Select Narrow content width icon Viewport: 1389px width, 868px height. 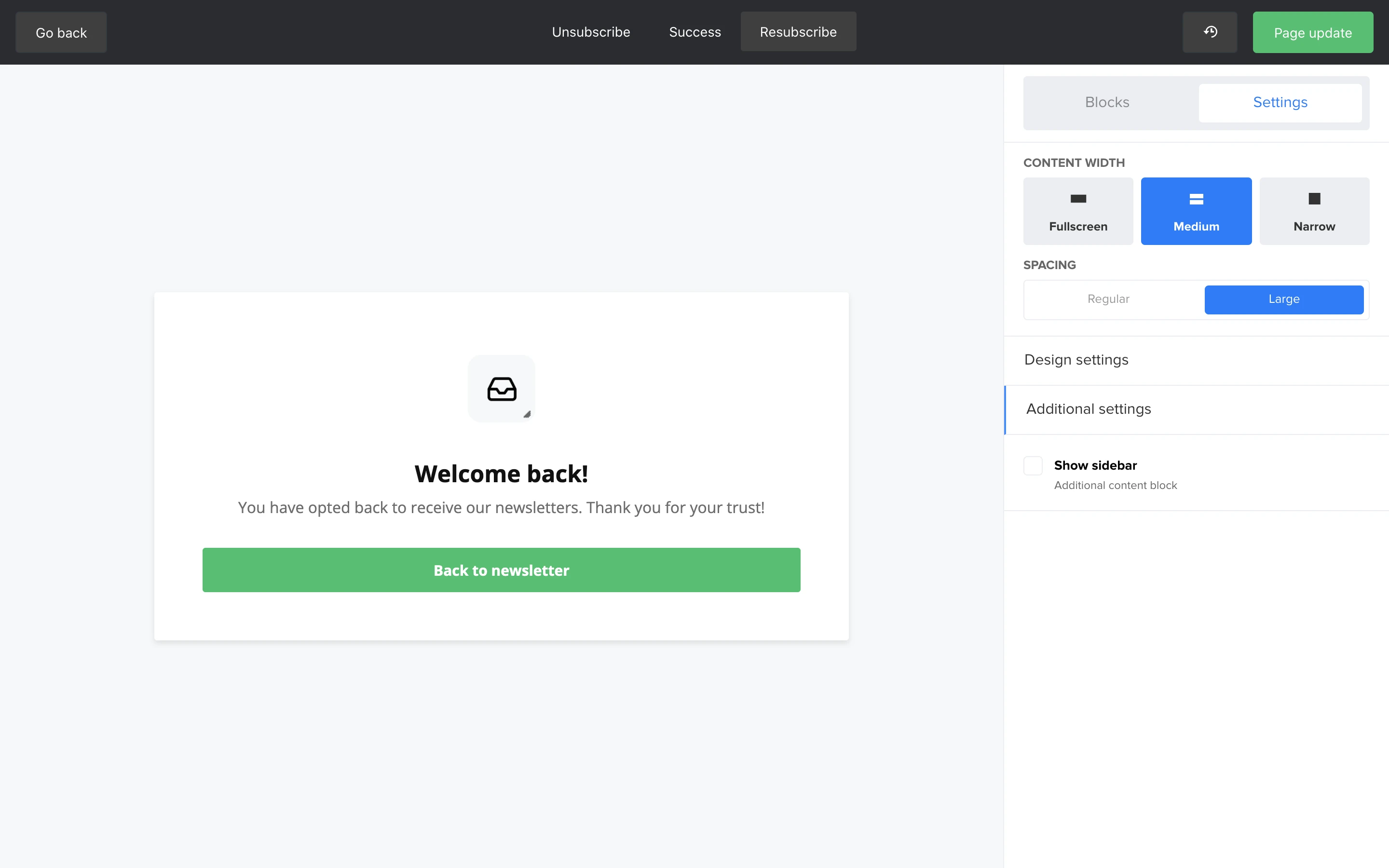(x=1314, y=199)
